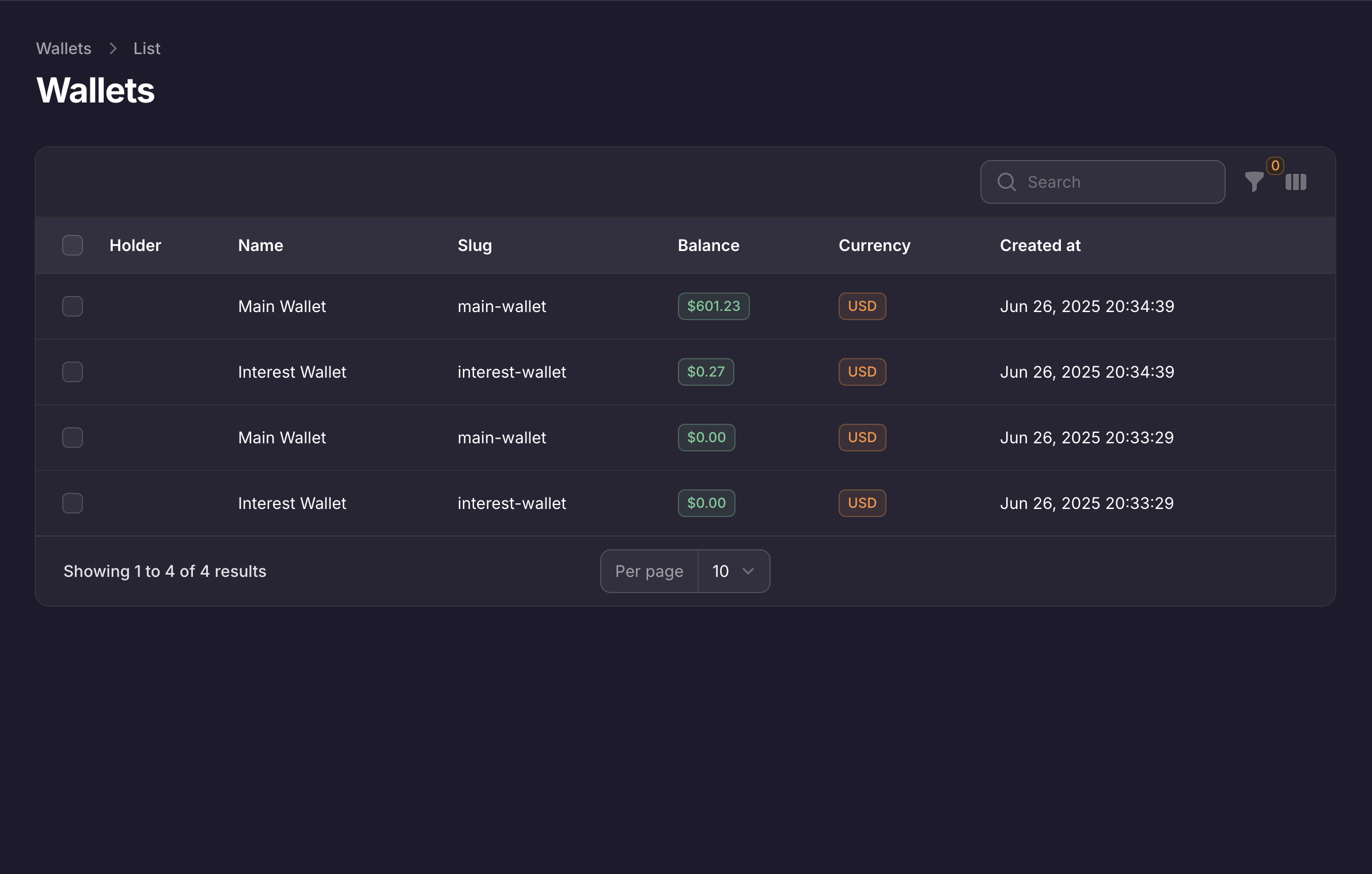
Task: Open the table filter funnel icon
Action: coord(1253,182)
